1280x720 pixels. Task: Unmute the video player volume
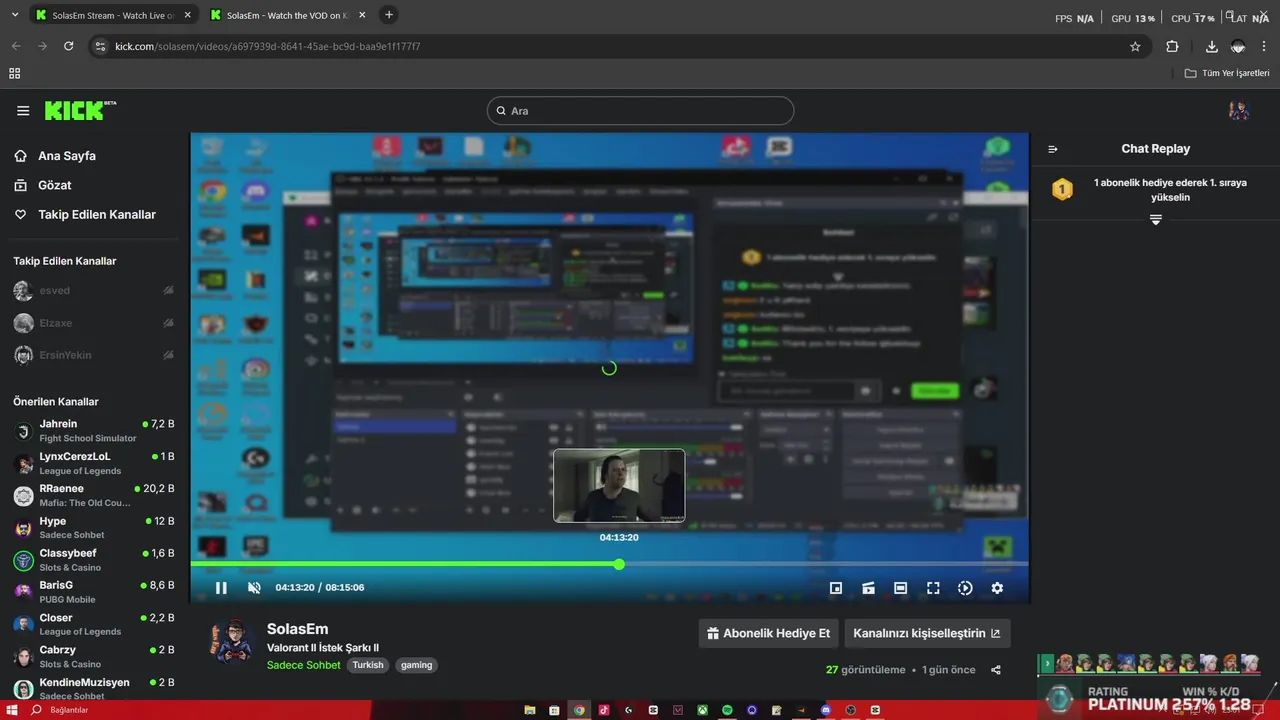[x=254, y=588]
